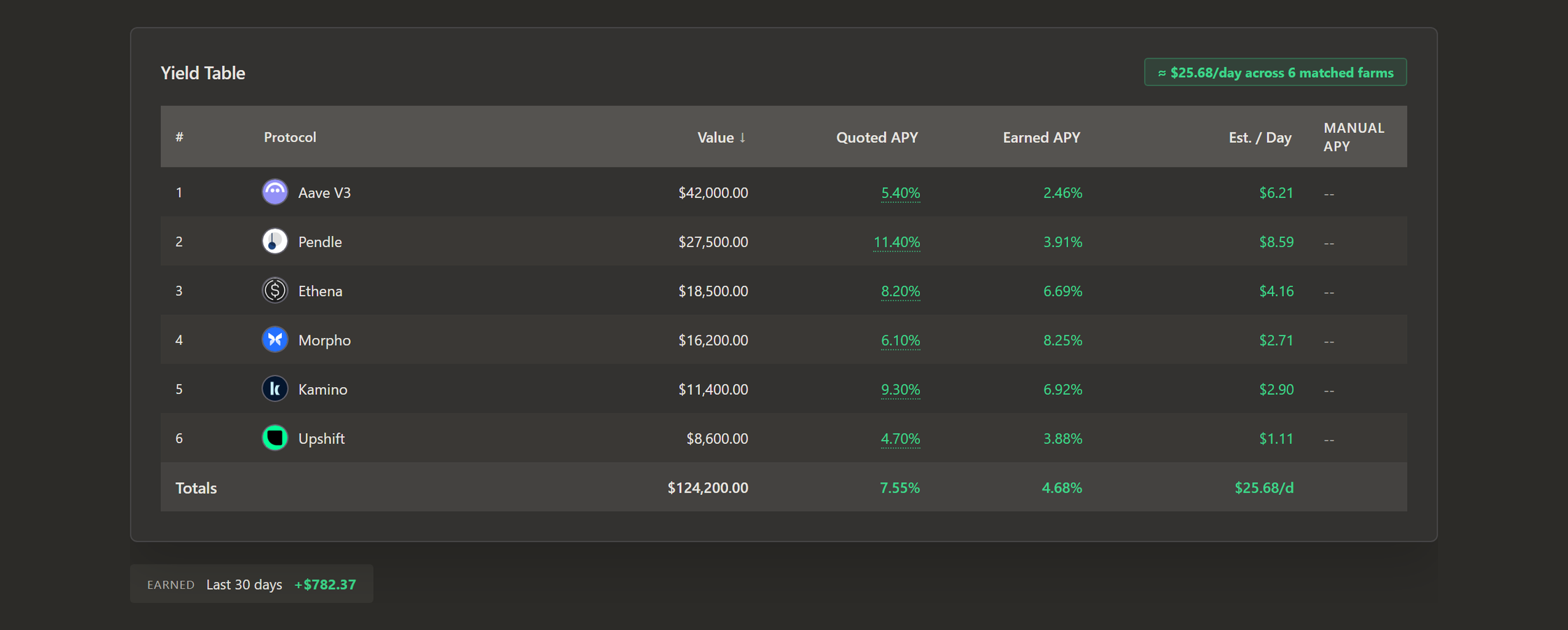The image size is (1568, 630).
Task: Click the MANUAL APY column header
Action: (x=1354, y=136)
